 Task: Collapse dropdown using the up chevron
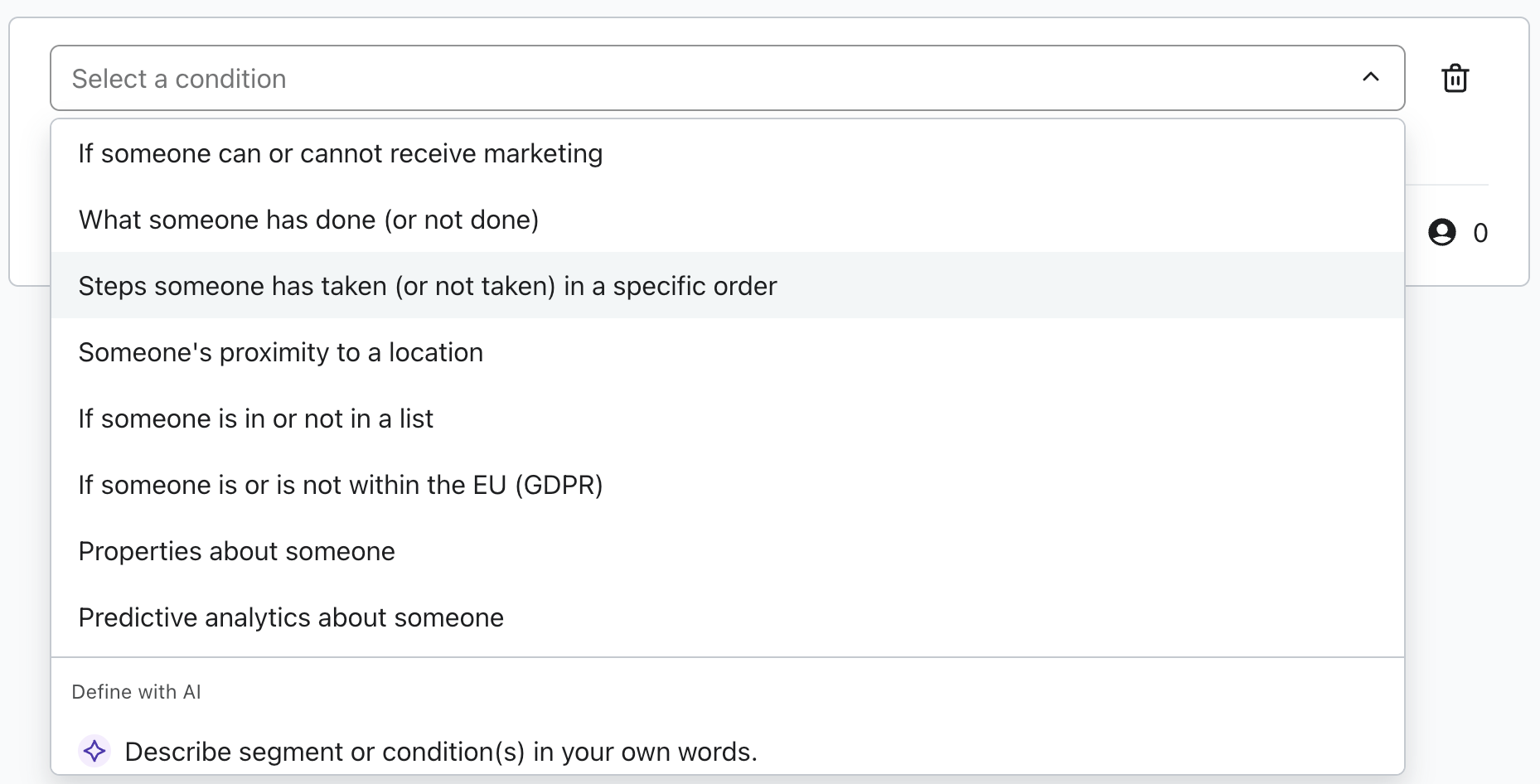click(x=1371, y=77)
